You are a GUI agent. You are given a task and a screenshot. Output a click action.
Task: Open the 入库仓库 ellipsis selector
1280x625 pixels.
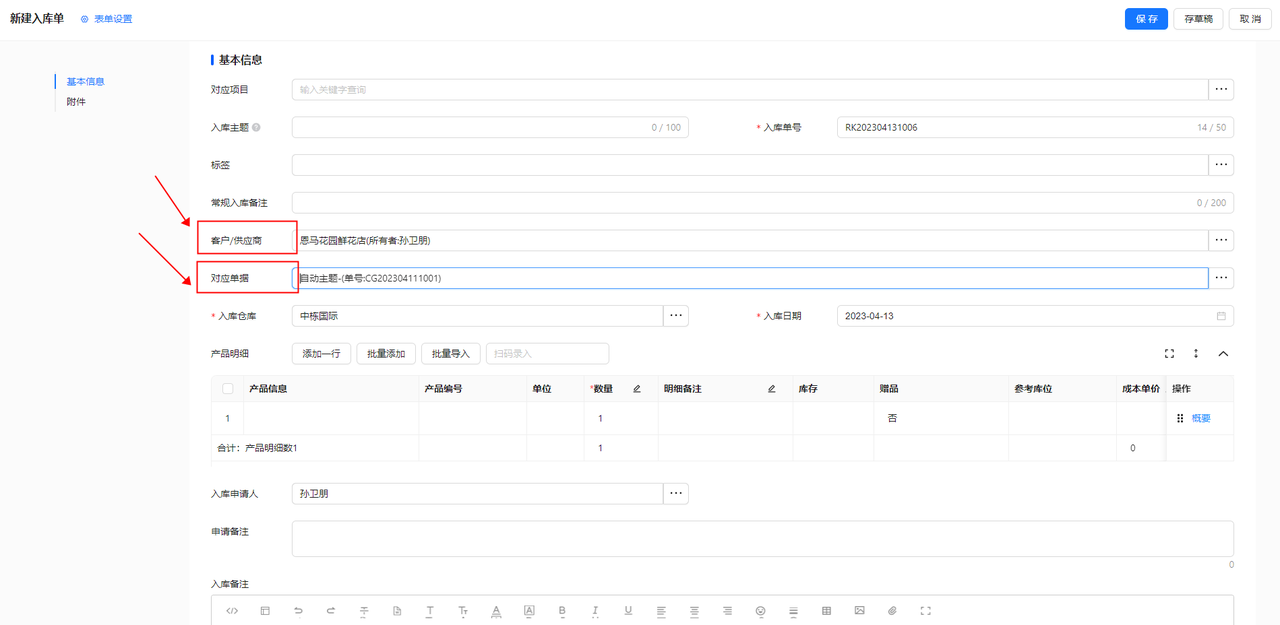coord(676,316)
